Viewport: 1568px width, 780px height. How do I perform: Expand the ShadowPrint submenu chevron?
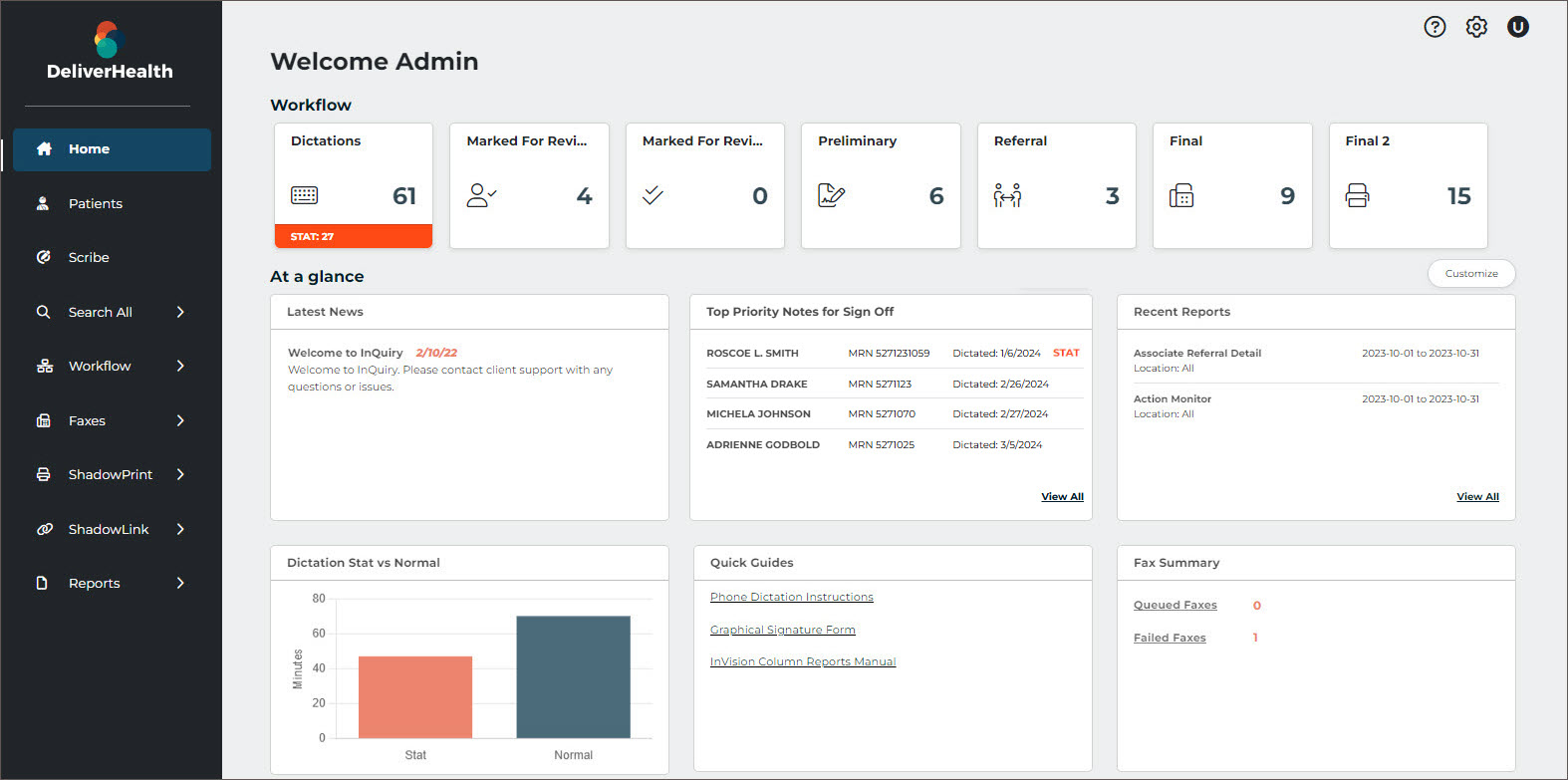click(x=180, y=474)
